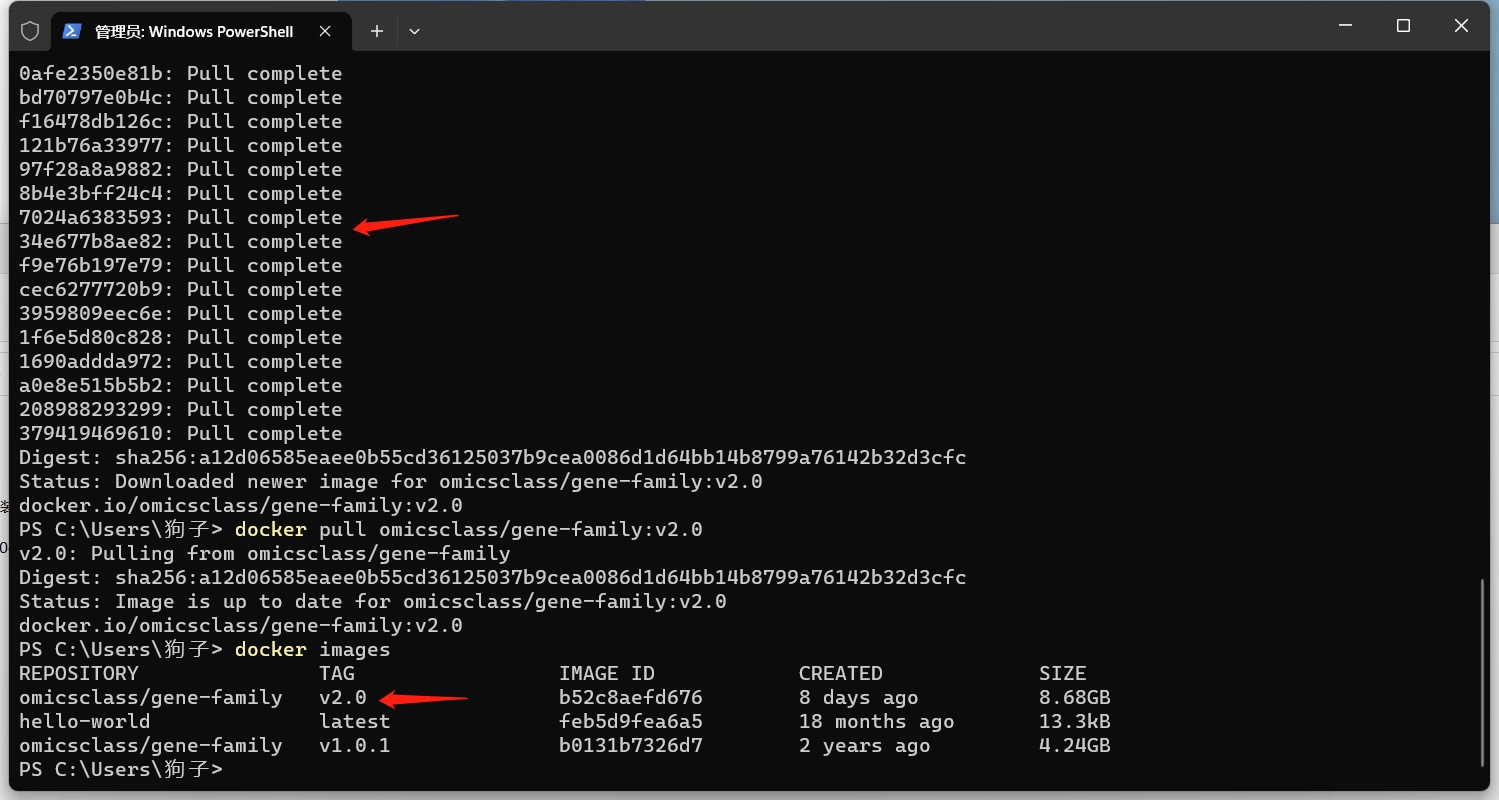Click the 7024a6383593: Pull complete line
Image resolution: width=1499 pixels, height=800 pixels.
pos(180,218)
